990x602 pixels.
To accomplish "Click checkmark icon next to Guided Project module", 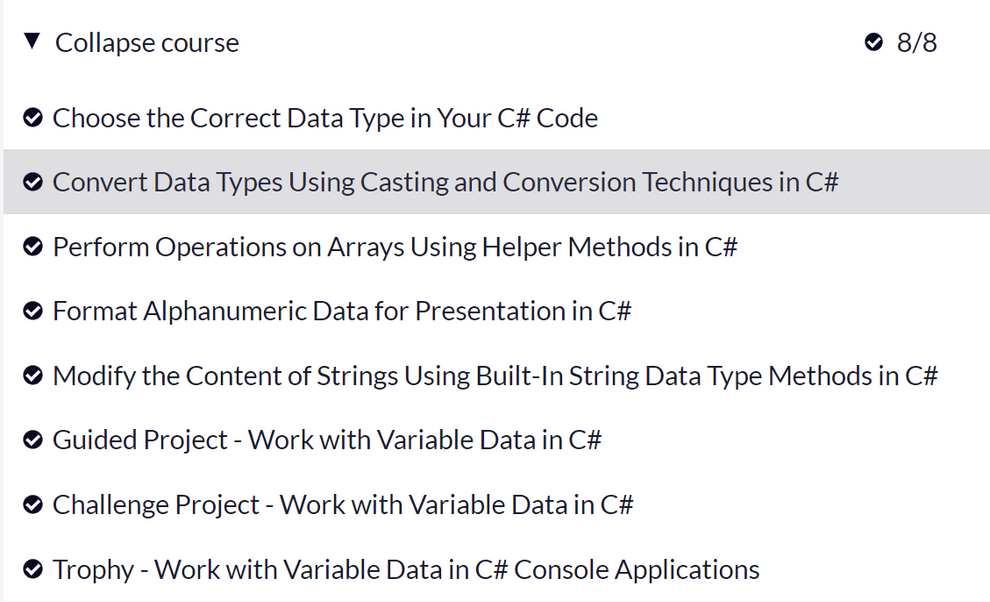I will 32,441.
